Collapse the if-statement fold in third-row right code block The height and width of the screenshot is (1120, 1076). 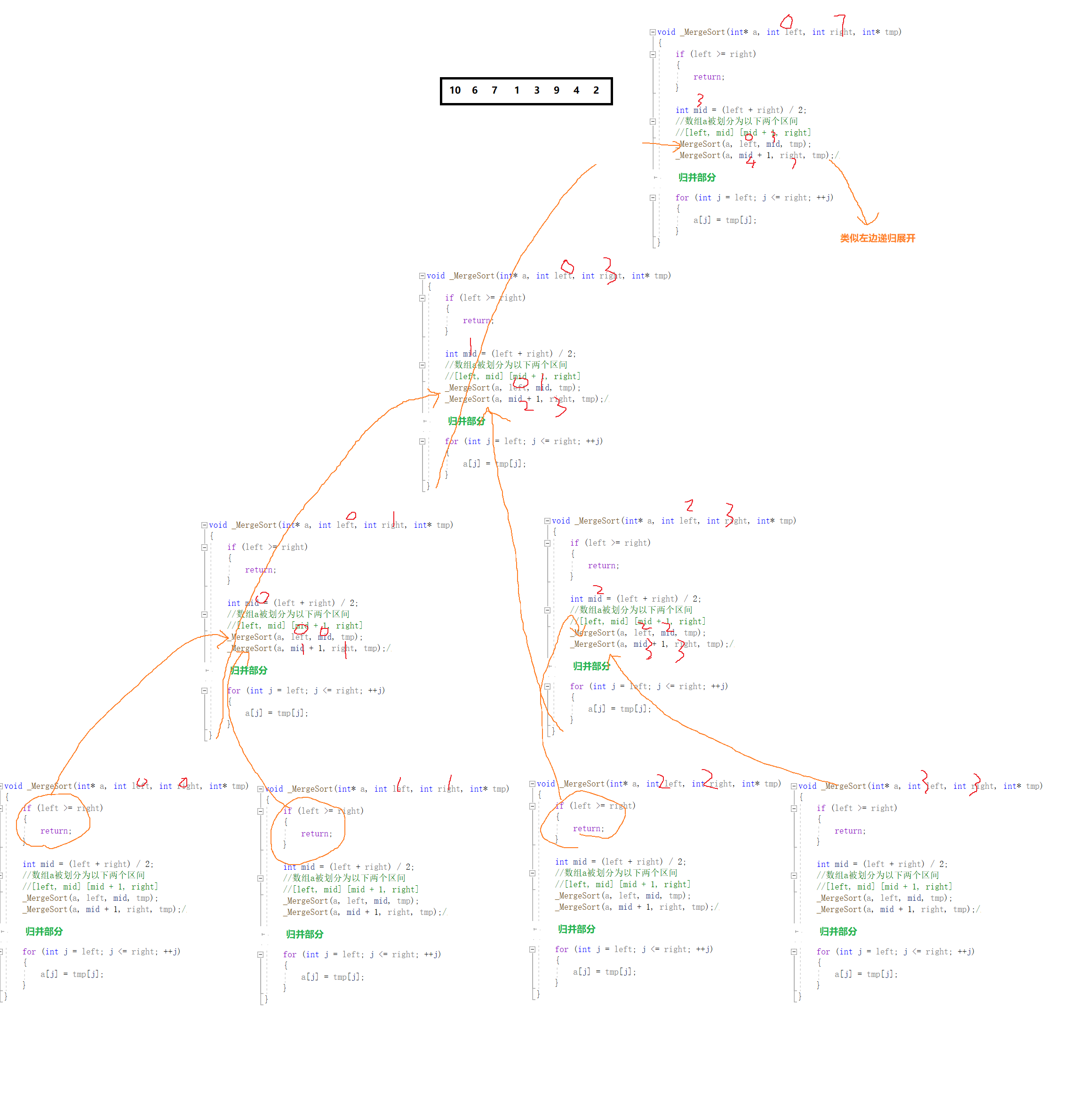[x=547, y=543]
